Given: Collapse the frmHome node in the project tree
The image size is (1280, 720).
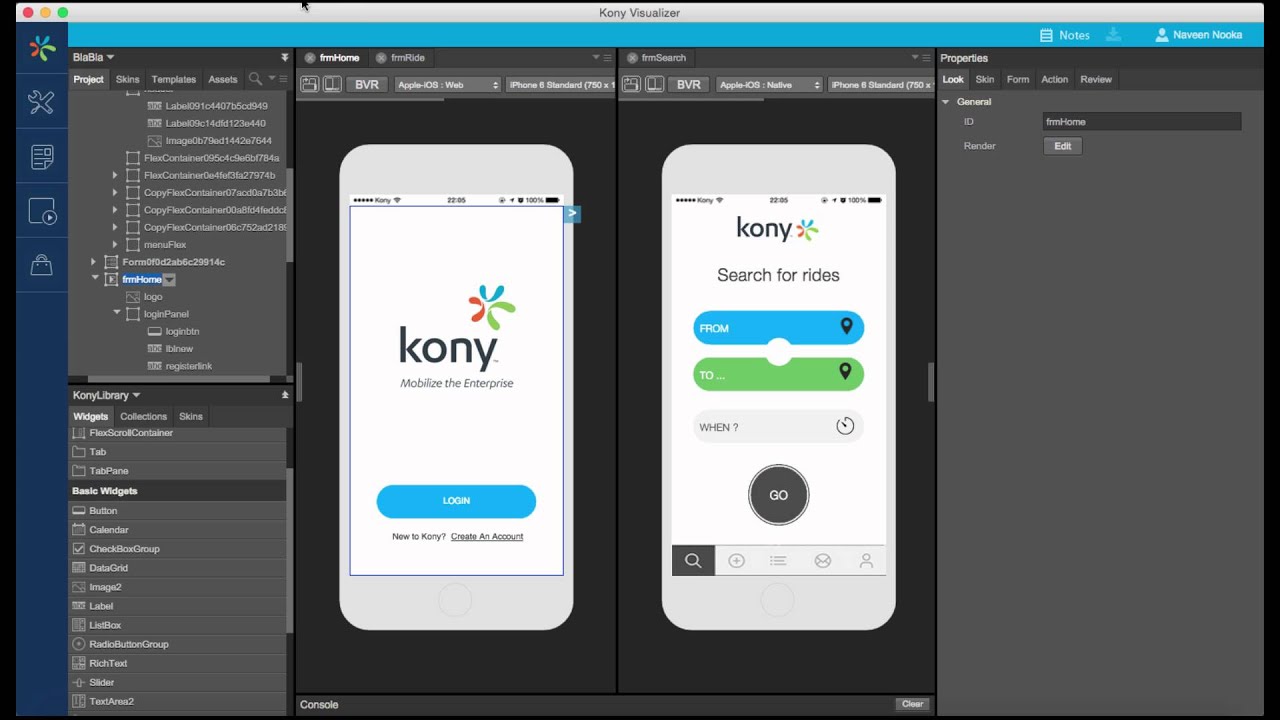Looking at the screenshot, I should (x=95, y=279).
